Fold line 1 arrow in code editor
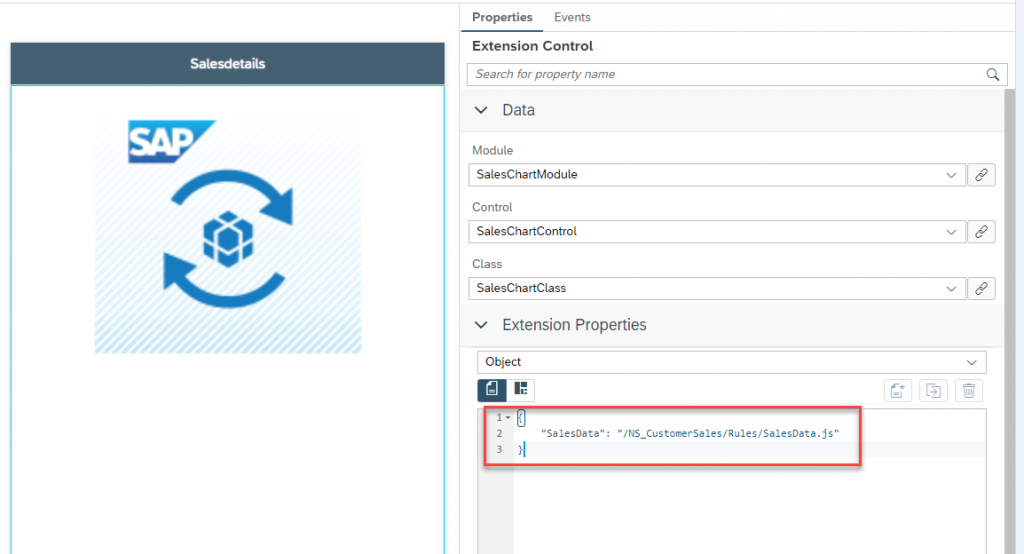1024x554 pixels. tap(508, 417)
